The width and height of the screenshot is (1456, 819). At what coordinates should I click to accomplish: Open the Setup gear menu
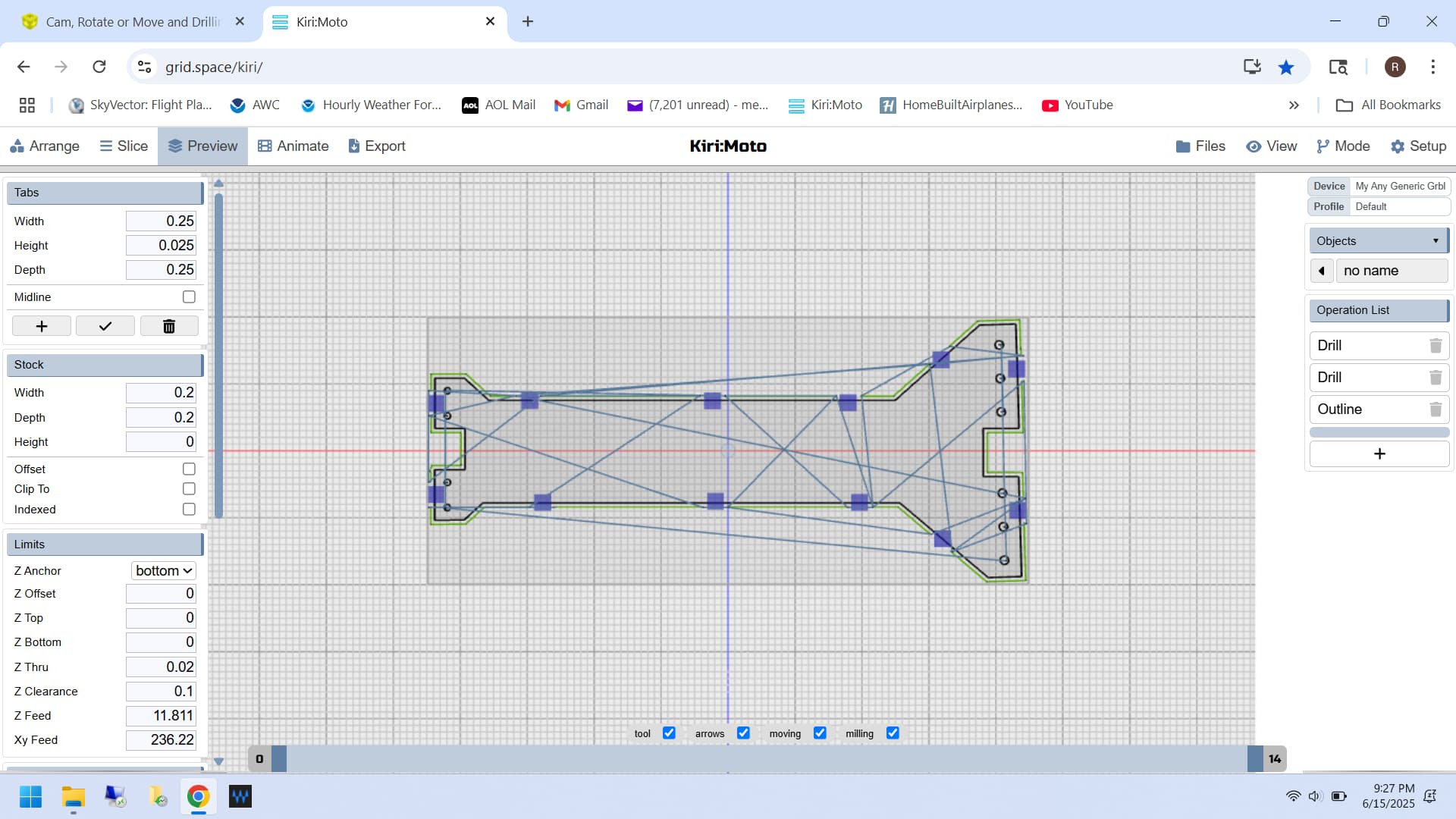click(1418, 146)
